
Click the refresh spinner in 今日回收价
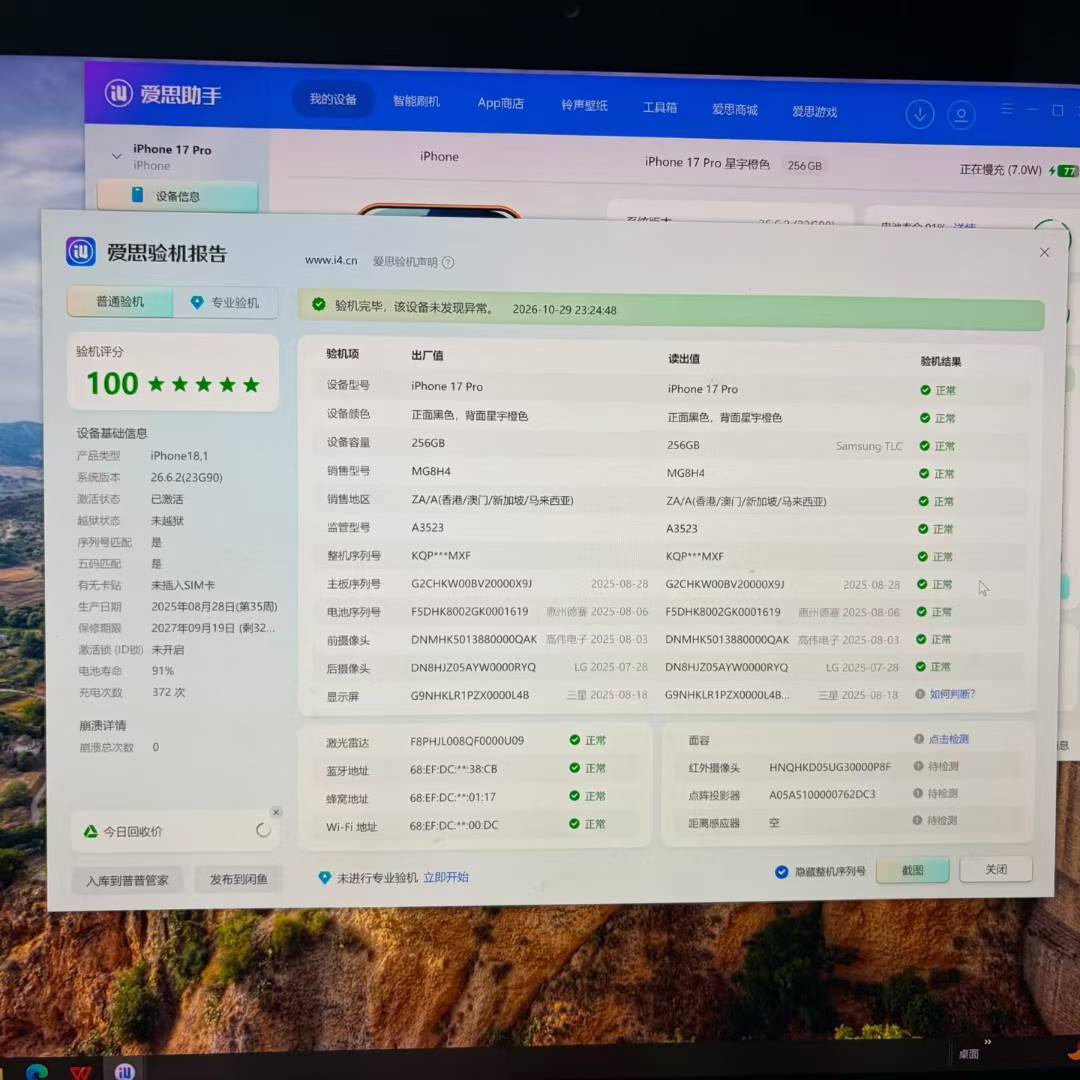[x=263, y=830]
